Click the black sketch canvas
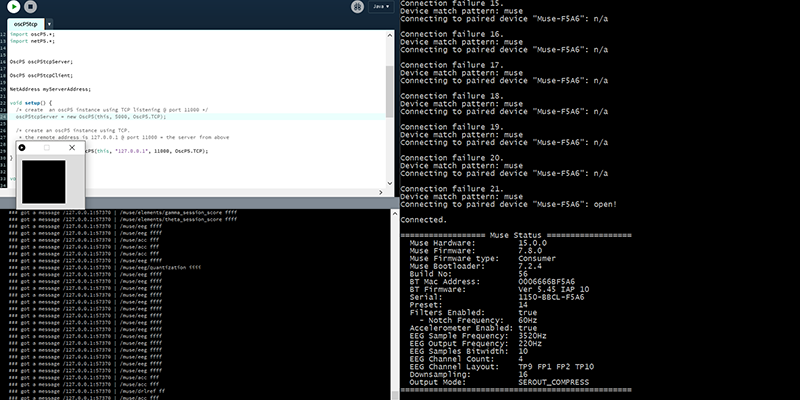 (44, 180)
